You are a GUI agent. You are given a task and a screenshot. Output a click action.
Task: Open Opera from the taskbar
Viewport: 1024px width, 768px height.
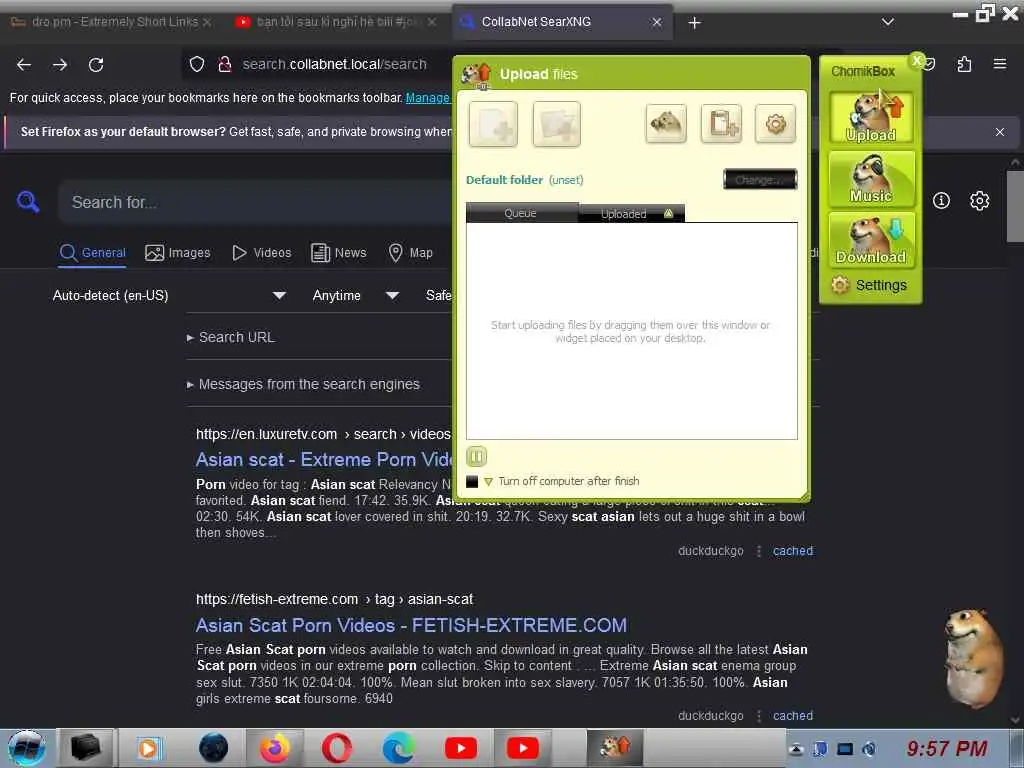[x=337, y=748]
